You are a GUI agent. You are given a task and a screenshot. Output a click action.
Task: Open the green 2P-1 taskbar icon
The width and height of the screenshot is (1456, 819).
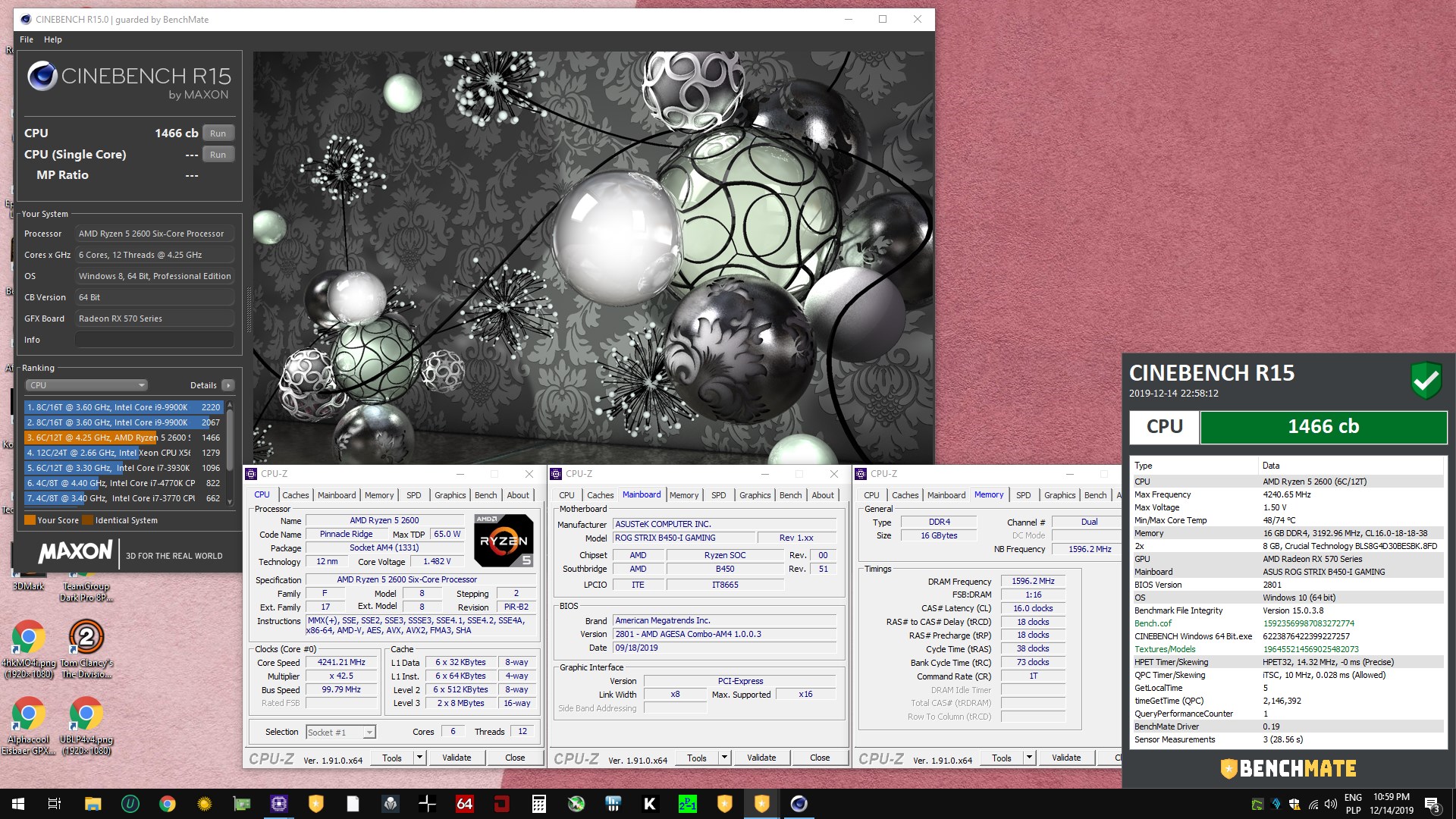pyautogui.click(x=687, y=804)
